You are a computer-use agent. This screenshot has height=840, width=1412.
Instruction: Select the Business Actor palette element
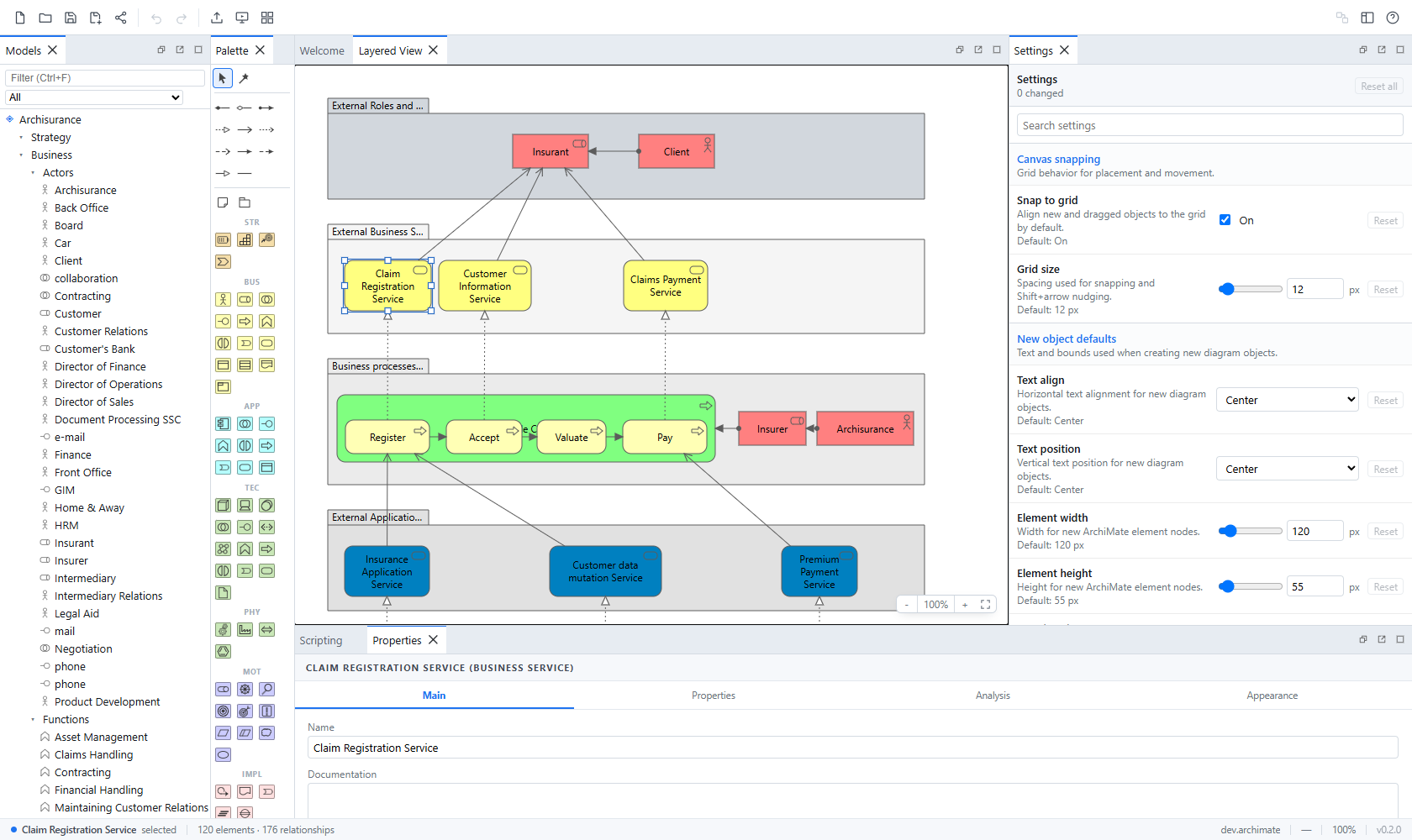(223, 299)
